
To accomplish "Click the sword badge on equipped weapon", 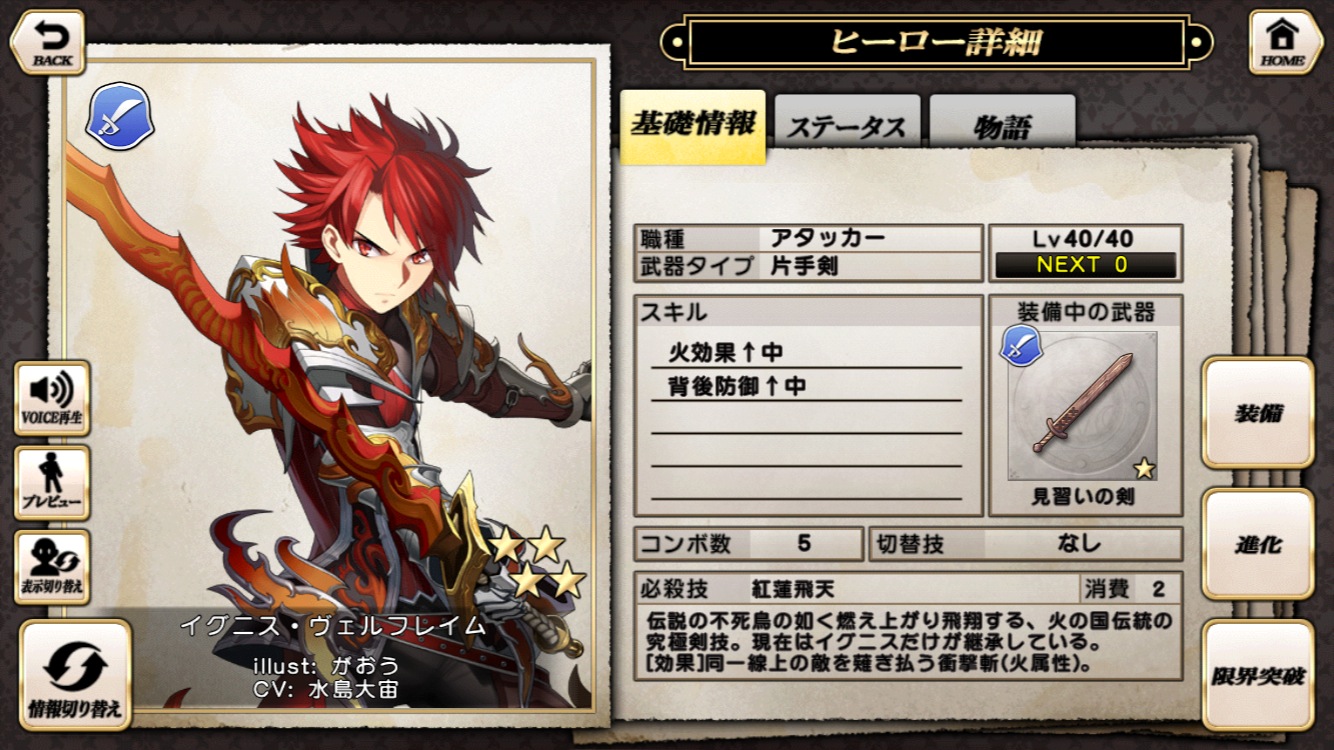I will click(1022, 346).
